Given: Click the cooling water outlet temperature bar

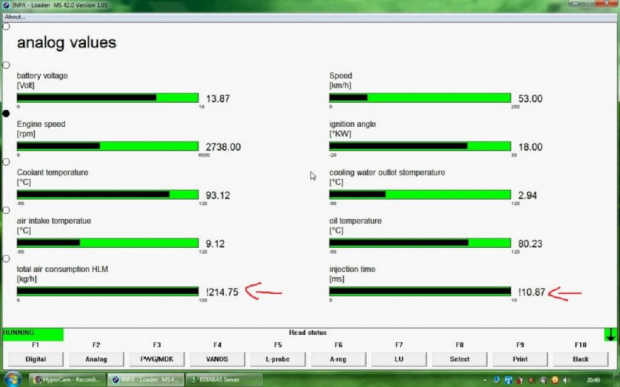Looking at the screenshot, I should (x=420, y=194).
